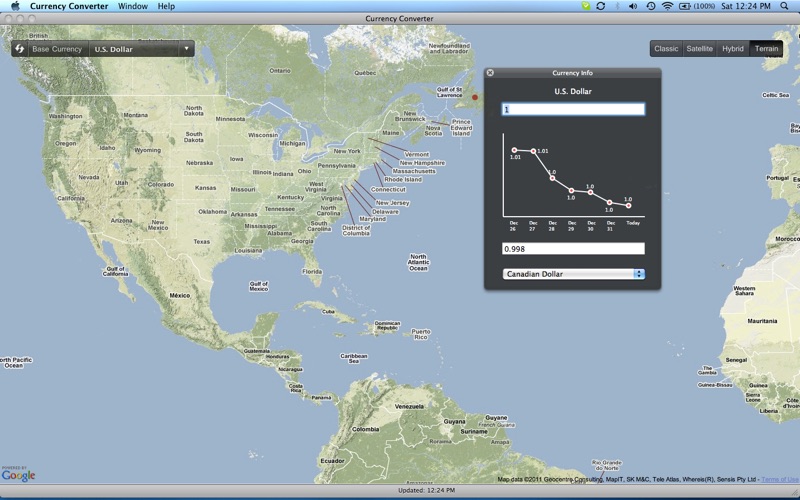Open the Currency Converter app menu
This screenshot has width=800, height=500.
point(69,6)
